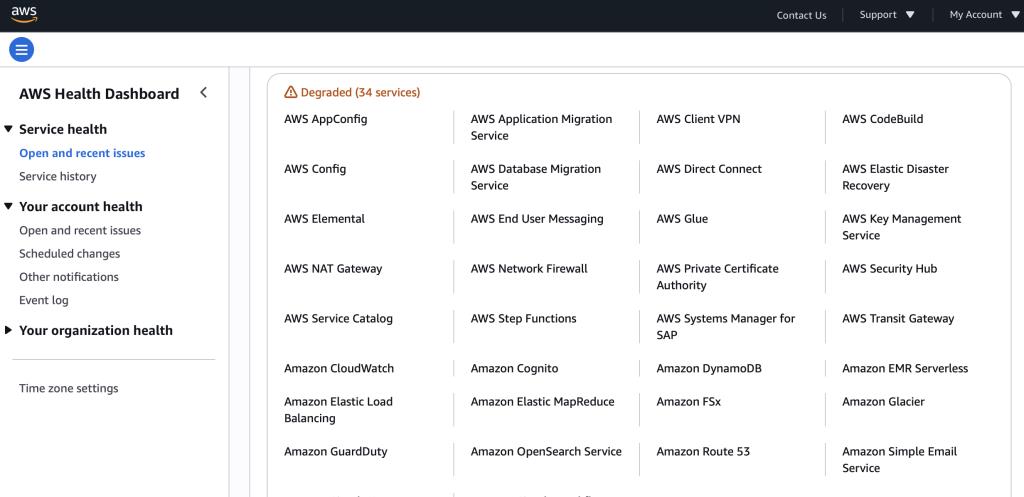Select AWS Security Hub
Viewport: 1024px width, 497px height.
(x=889, y=268)
